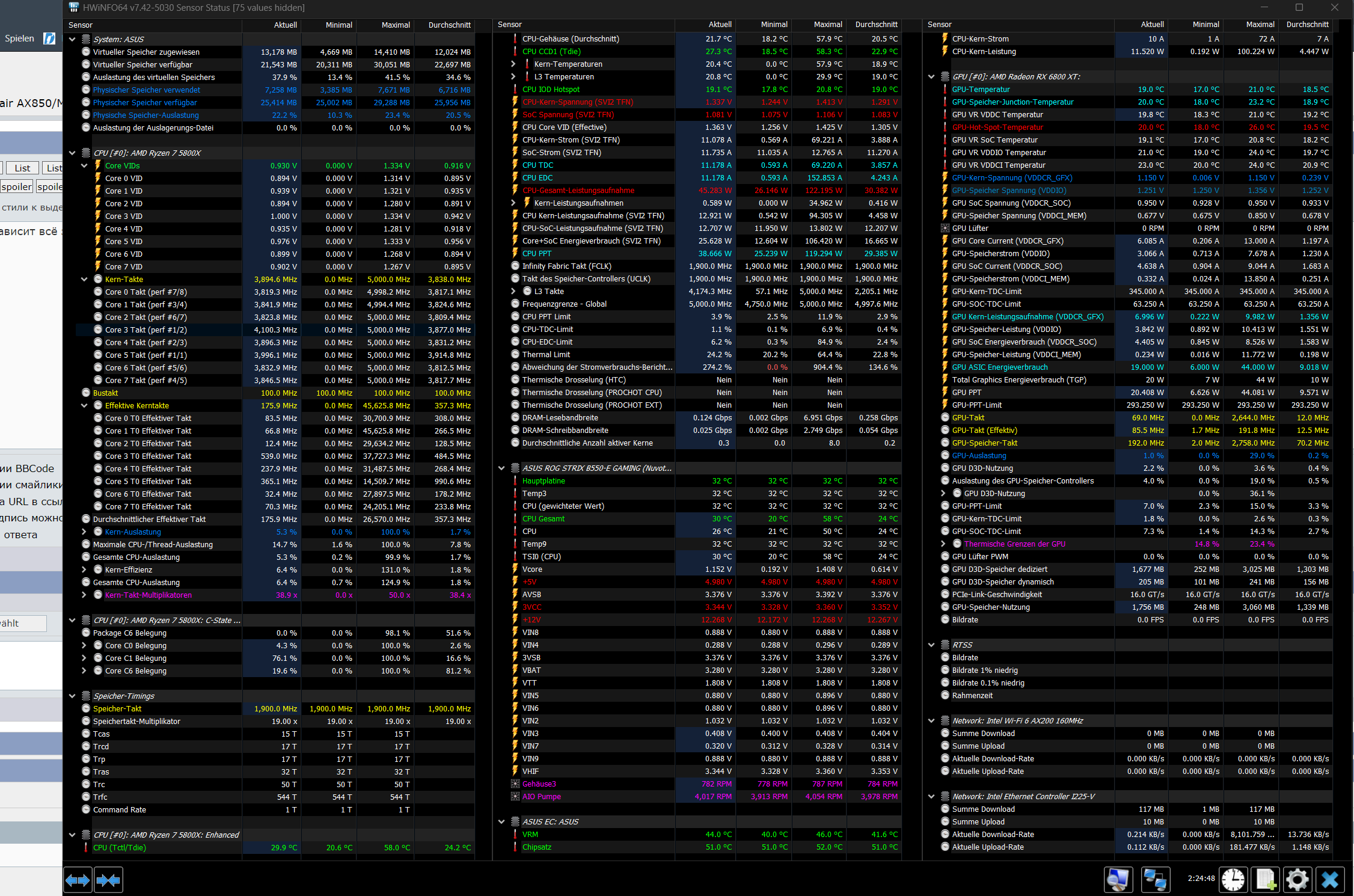Reset elapsed time with clock icon

click(x=1233, y=880)
